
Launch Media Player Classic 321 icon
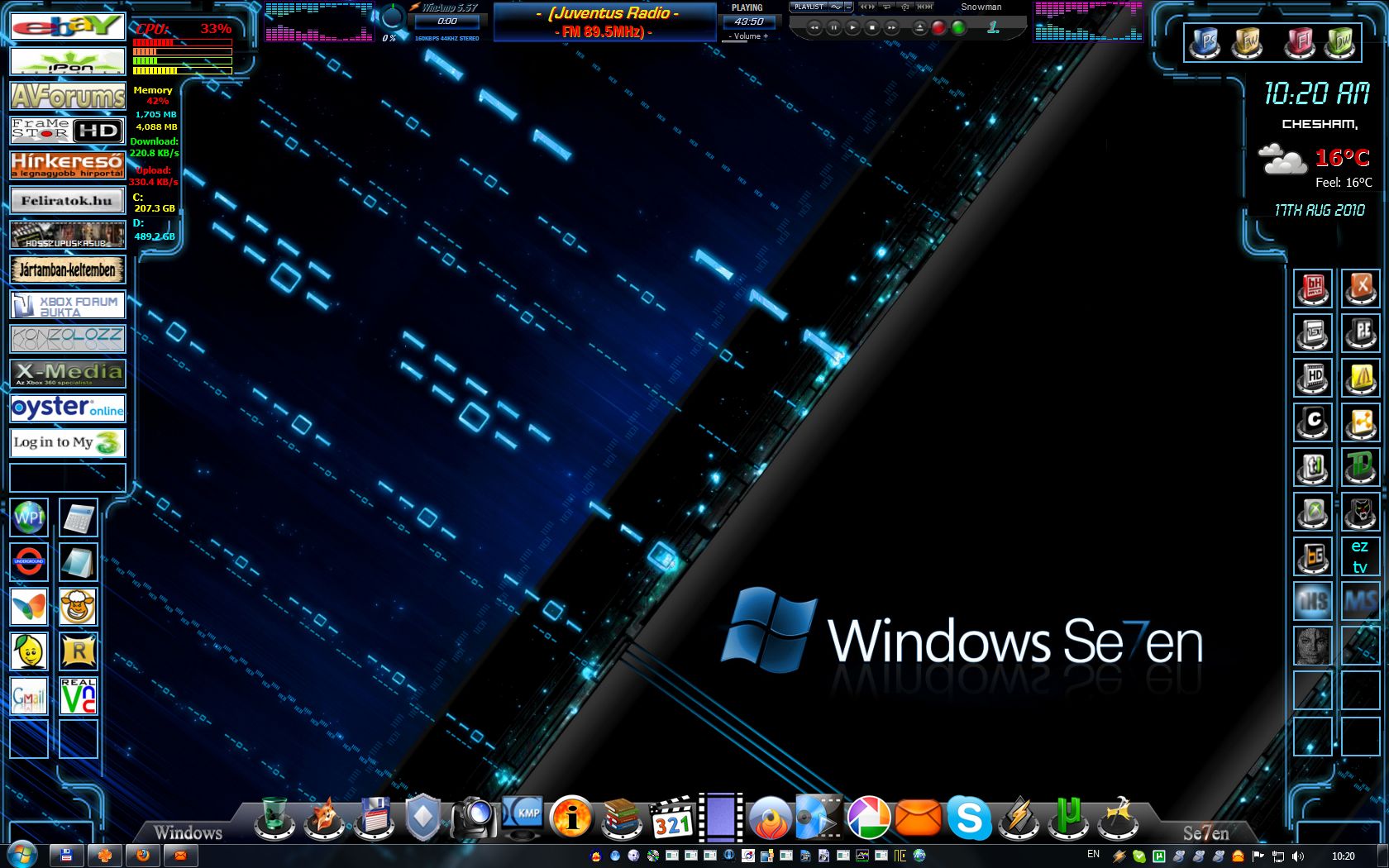tap(671, 818)
